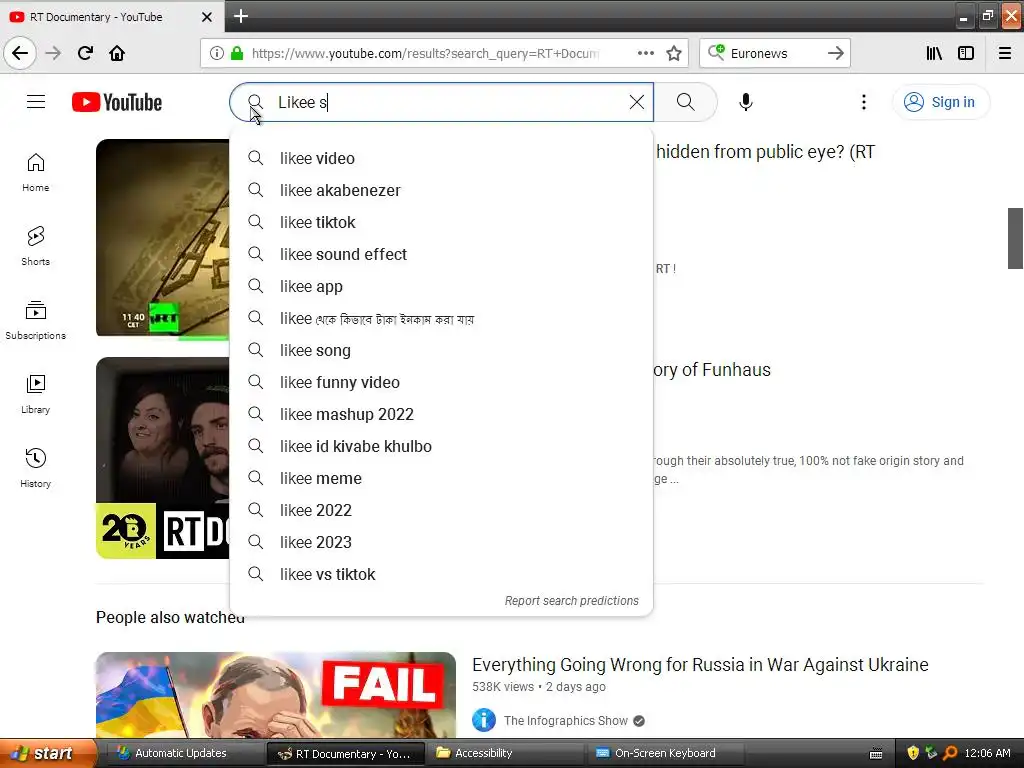This screenshot has width=1024, height=768.
Task: Click the Euronews search go arrow
Action: pyautogui.click(x=835, y=53)
